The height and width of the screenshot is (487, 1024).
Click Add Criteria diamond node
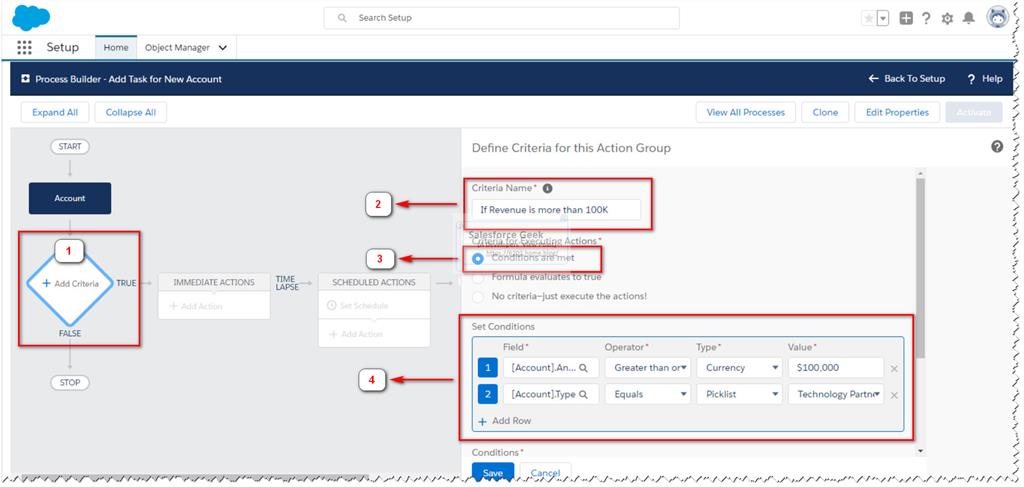(70, 283)
